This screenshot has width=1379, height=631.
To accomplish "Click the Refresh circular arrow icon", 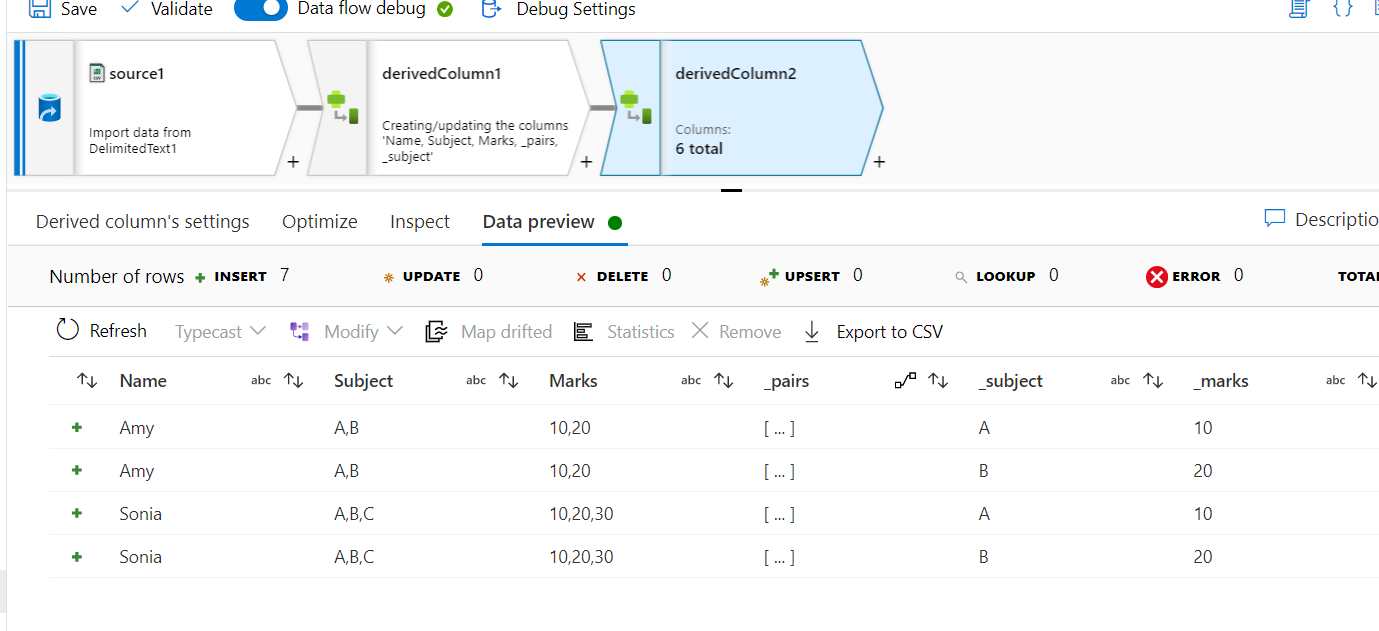I will (67, 330).
